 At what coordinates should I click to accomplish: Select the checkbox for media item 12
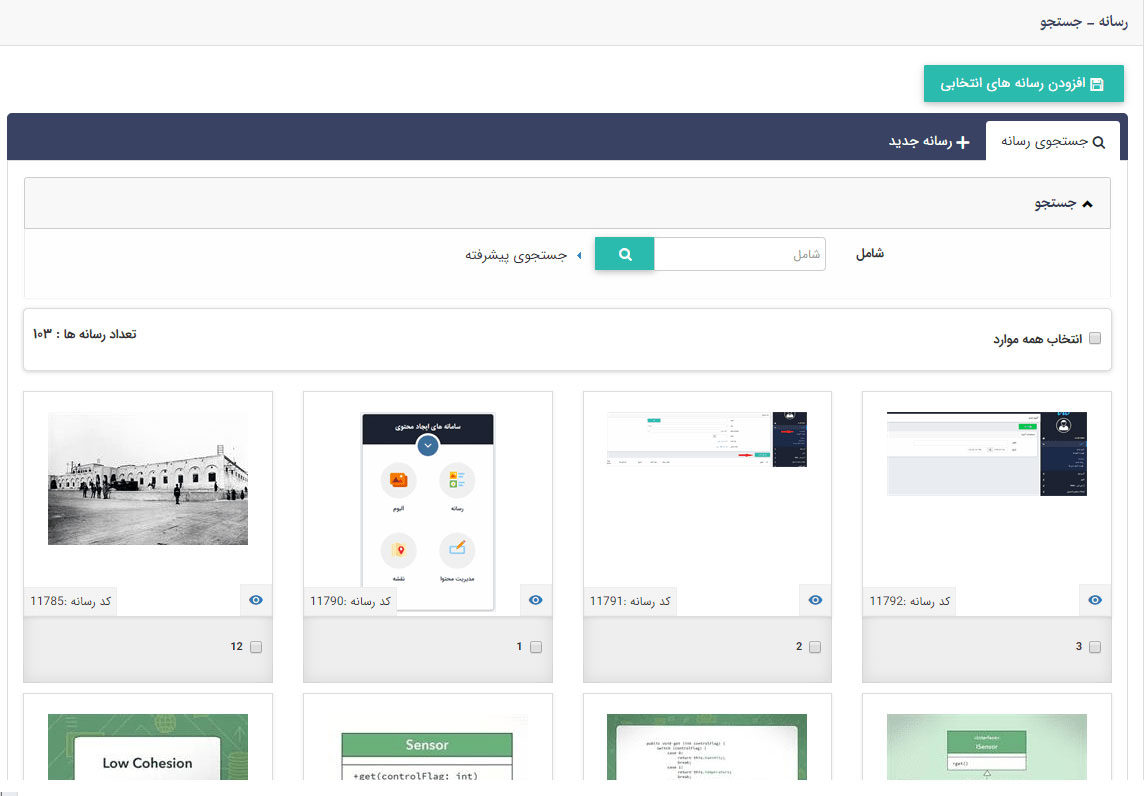255,647
